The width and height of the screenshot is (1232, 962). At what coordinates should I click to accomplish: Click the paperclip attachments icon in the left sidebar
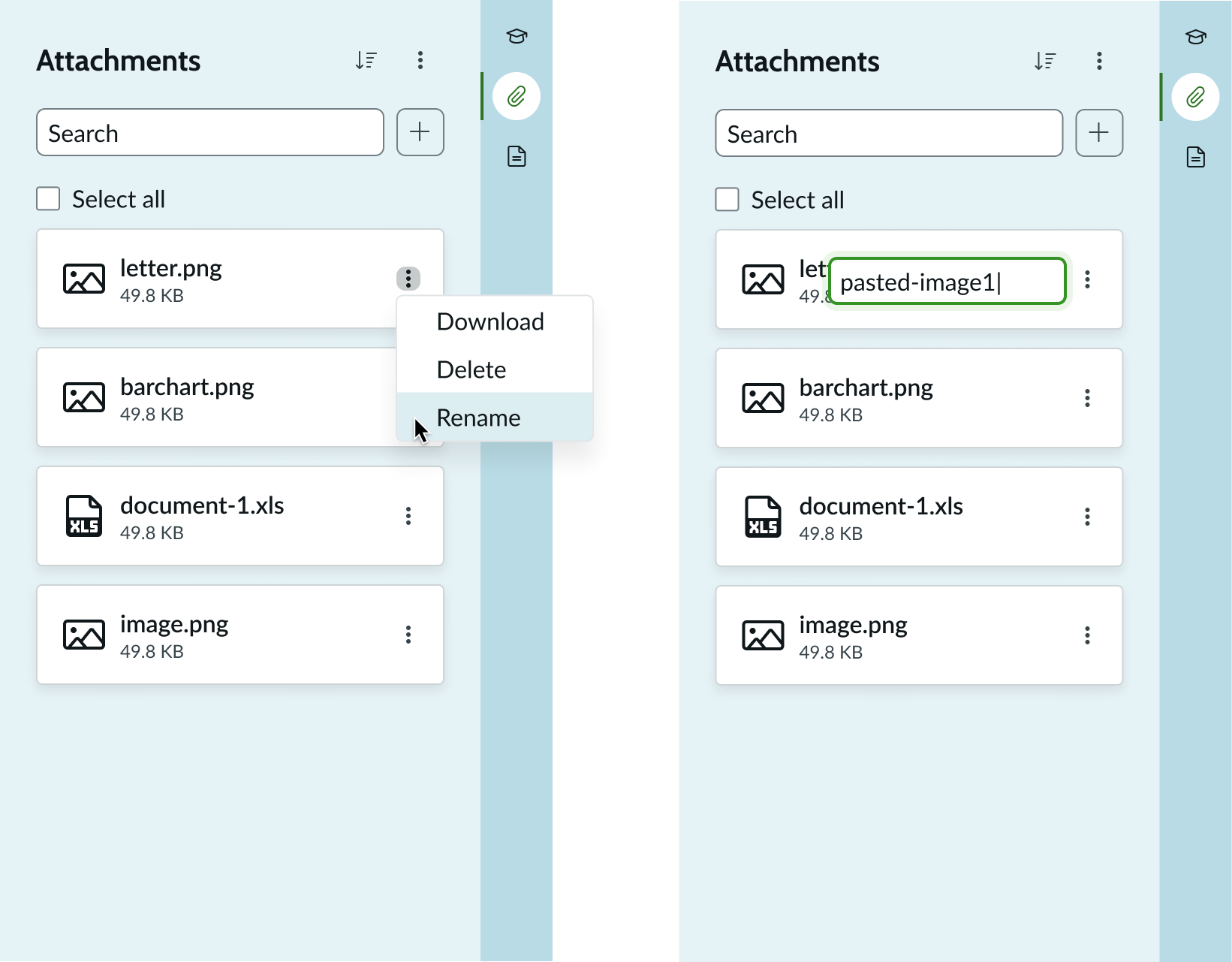[x=517, y=96]
